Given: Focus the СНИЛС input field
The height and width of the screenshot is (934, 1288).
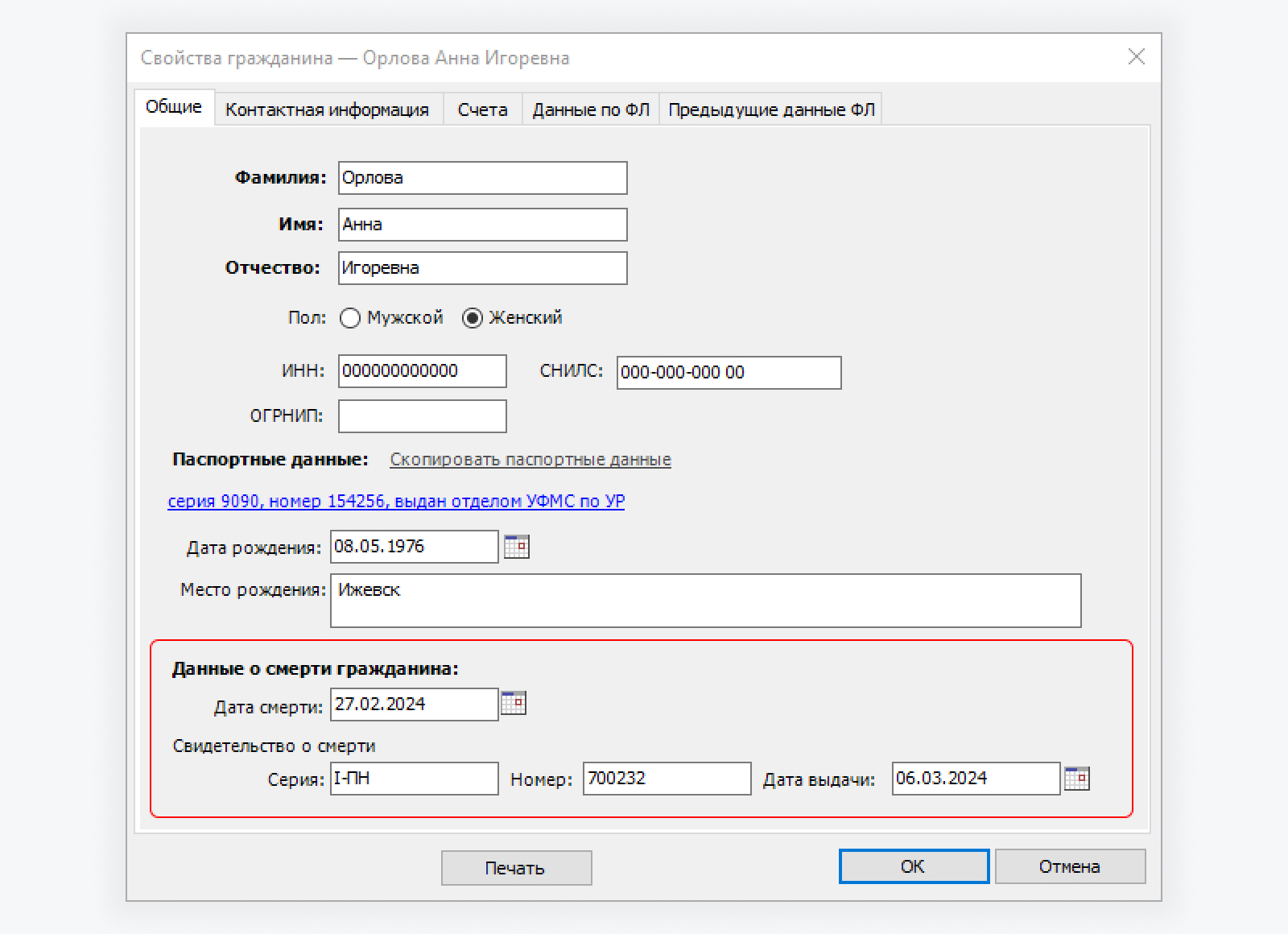Looking at the screenshot, I should (x=729, y=373).
